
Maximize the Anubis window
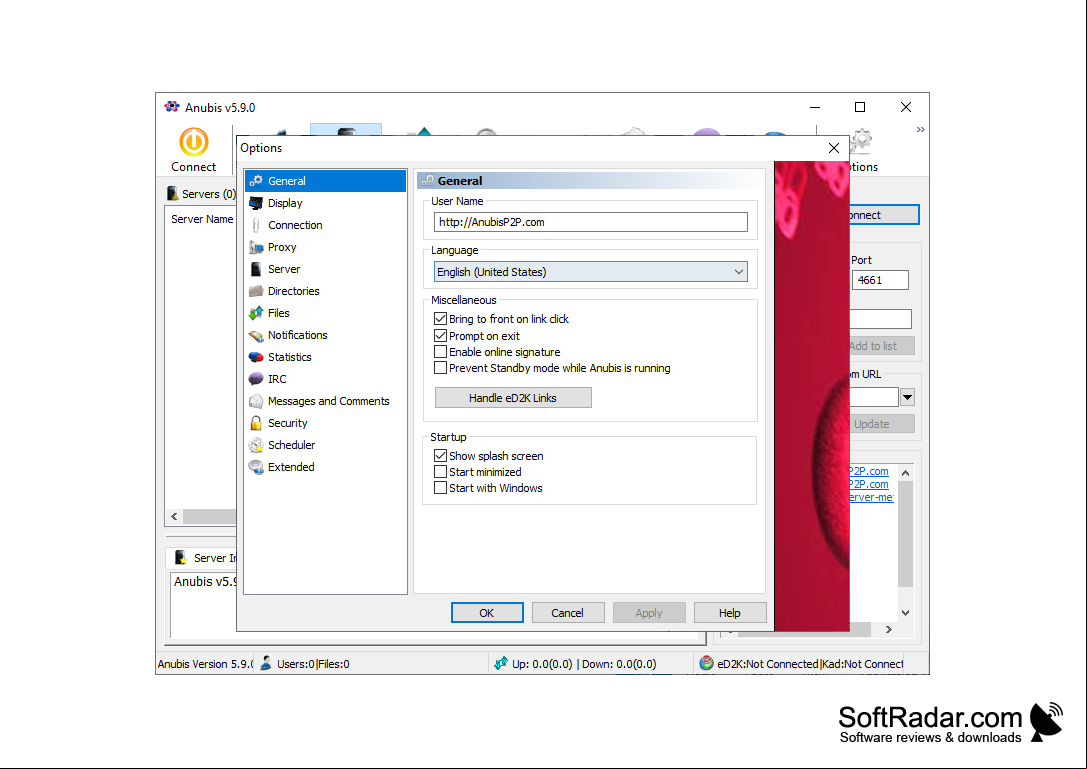click(x=860, y=107)
